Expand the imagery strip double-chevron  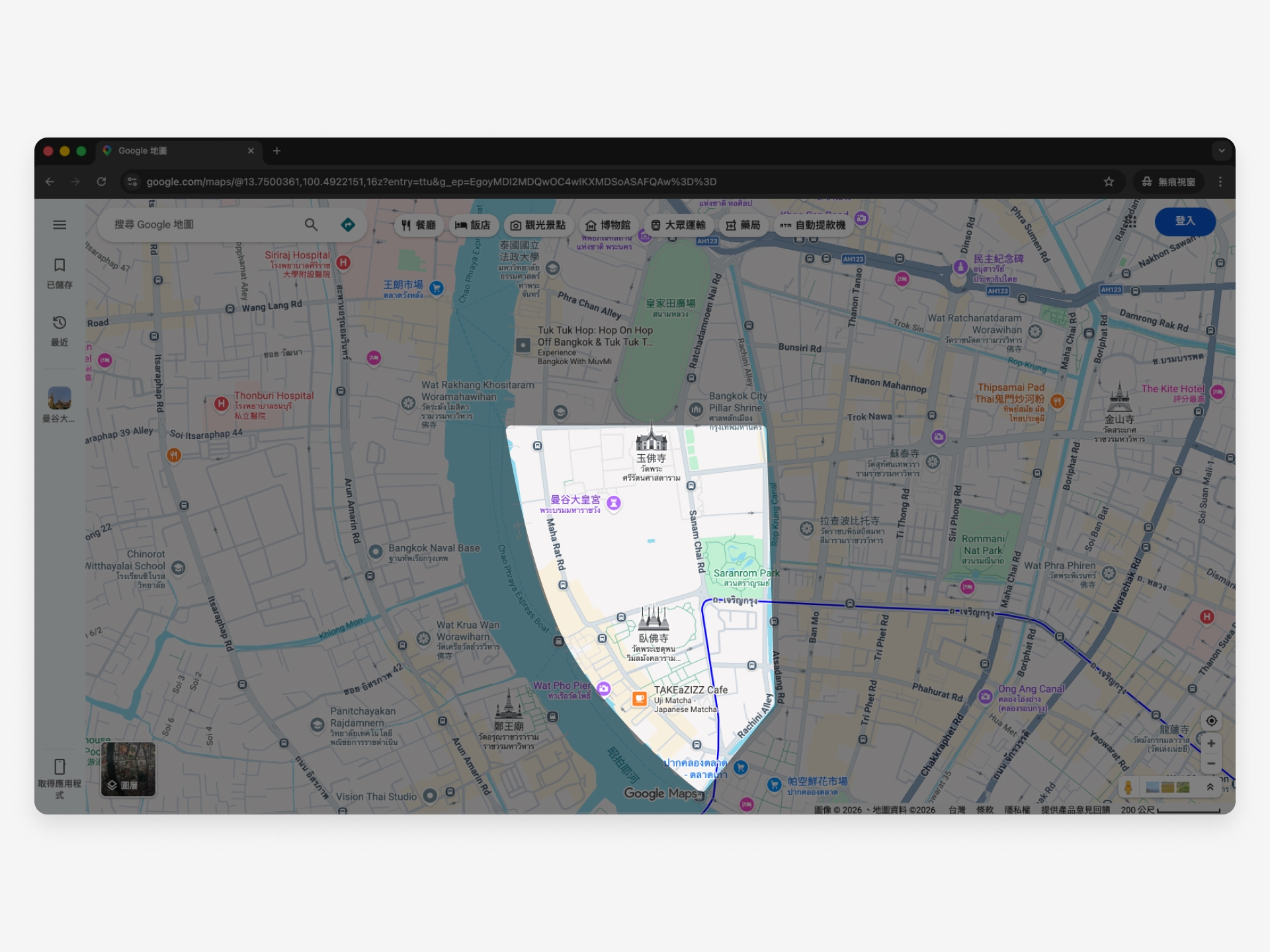(1210, 787)
